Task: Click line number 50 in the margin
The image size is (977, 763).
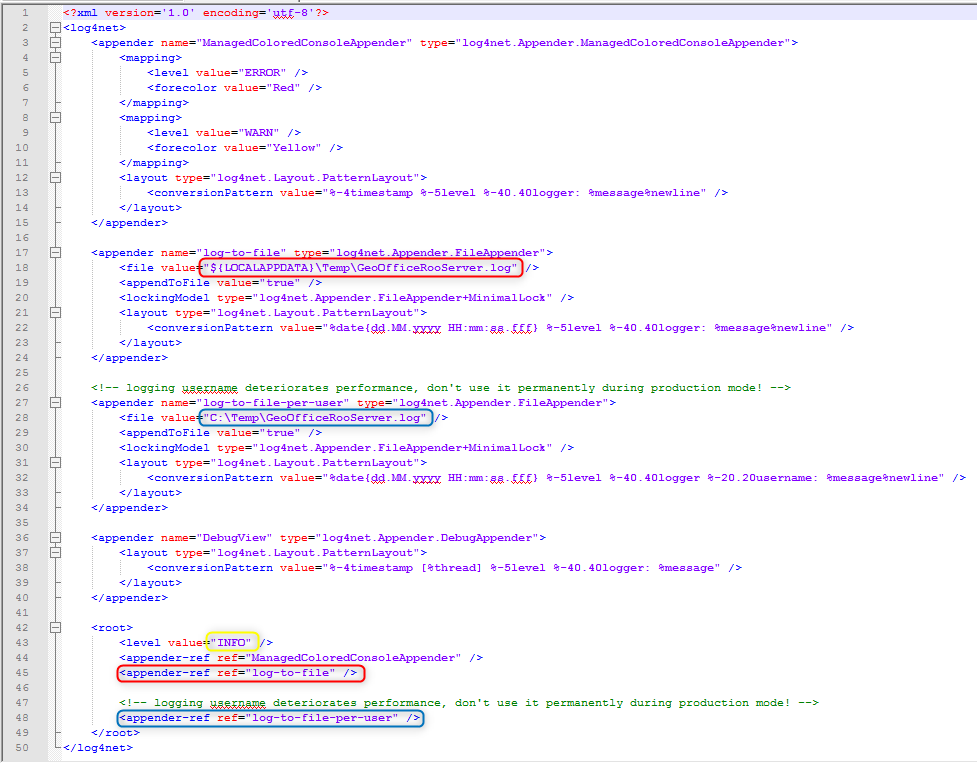Action: coord(24,747)
